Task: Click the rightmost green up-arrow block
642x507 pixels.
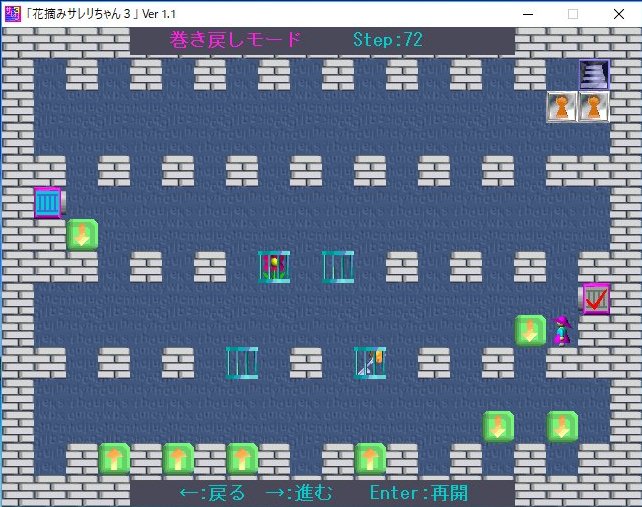Action: coord(370,459)
